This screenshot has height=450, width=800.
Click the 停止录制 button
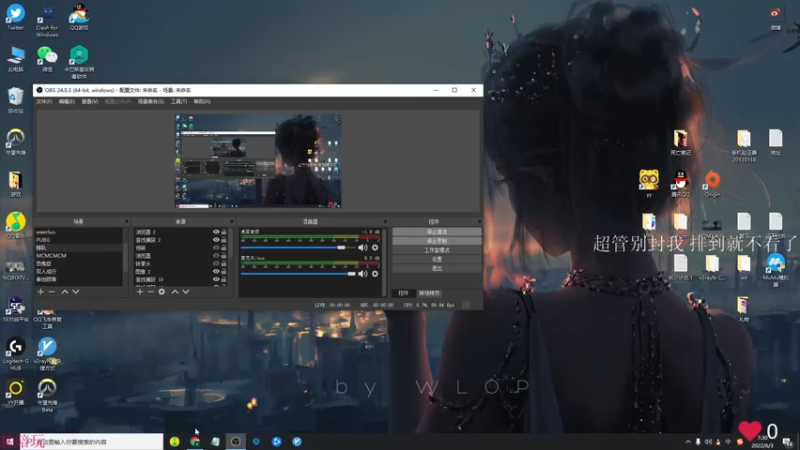(437, 241)
